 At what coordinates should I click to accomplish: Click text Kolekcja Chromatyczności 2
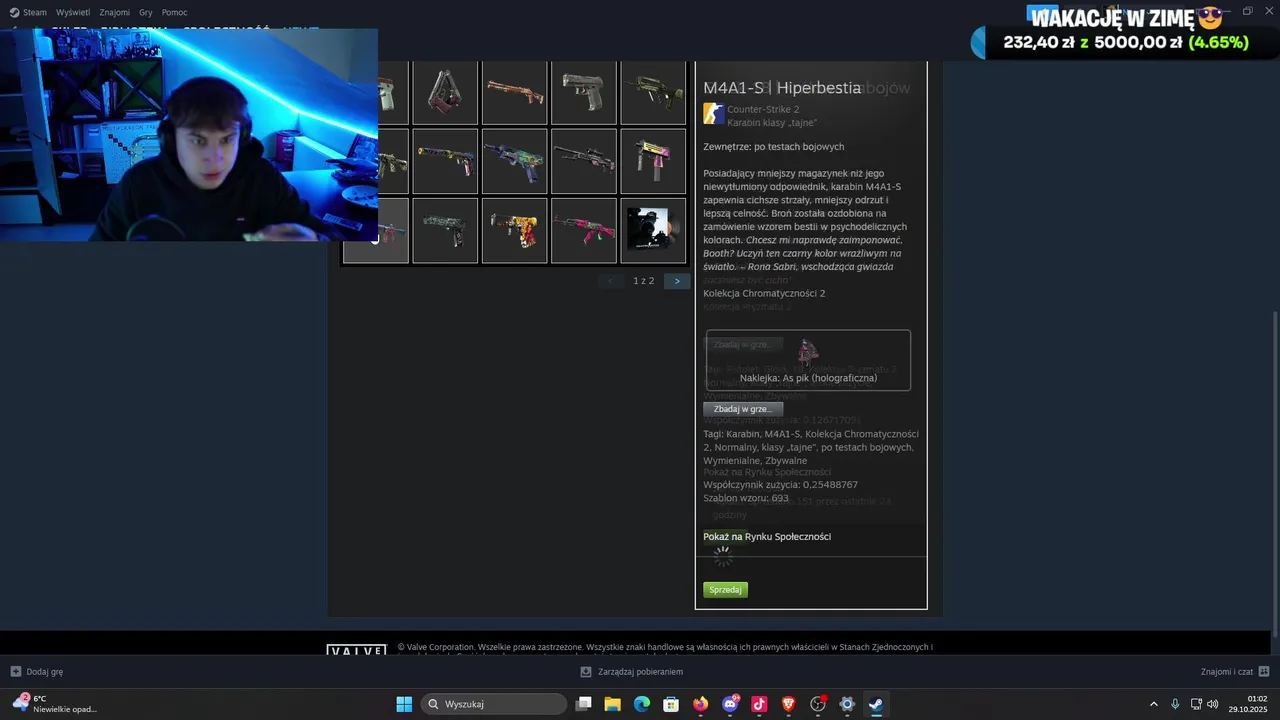(764, 293)
